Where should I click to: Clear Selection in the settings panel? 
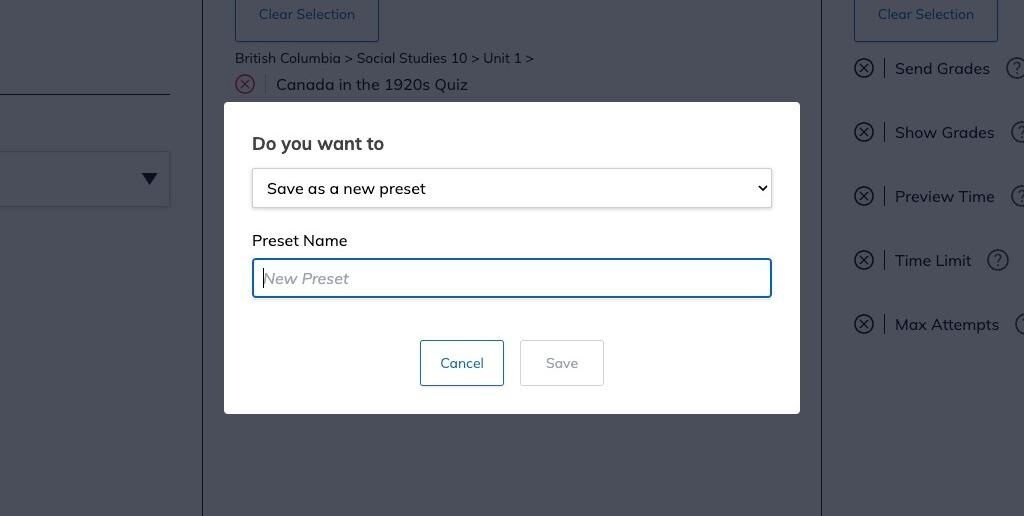925,15
